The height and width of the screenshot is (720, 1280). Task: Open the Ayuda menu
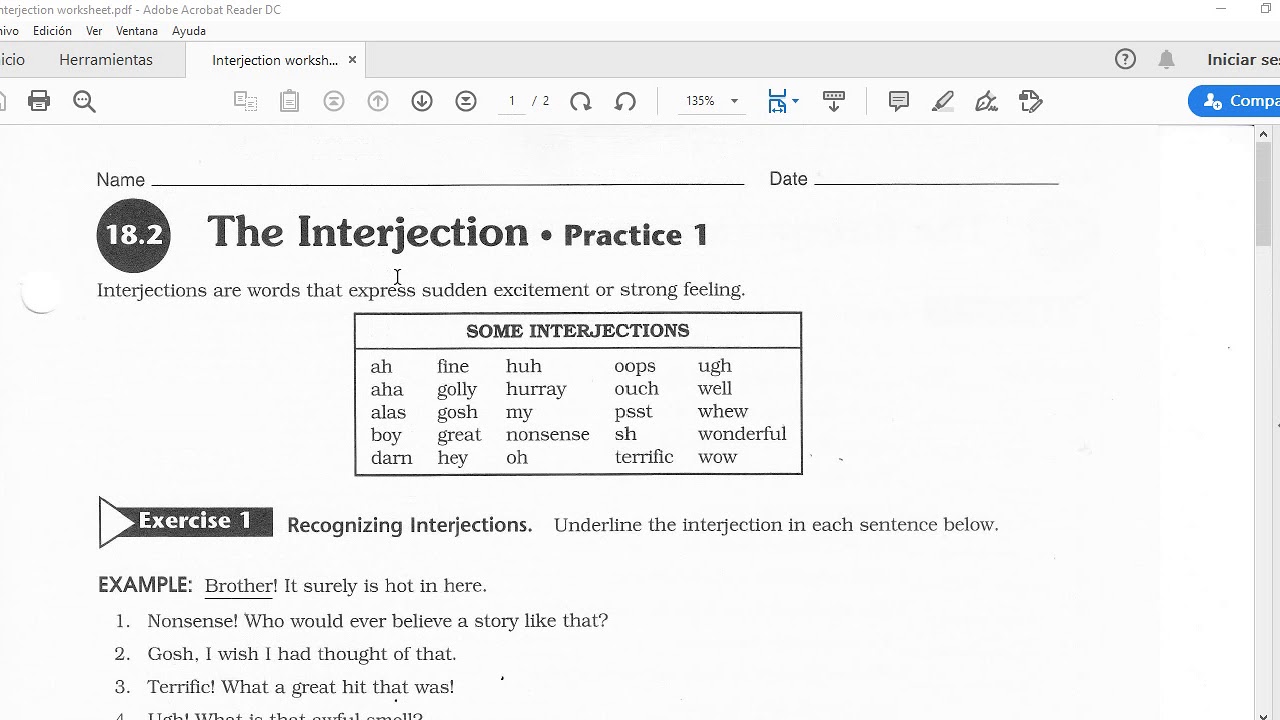(x=189, y=31)
